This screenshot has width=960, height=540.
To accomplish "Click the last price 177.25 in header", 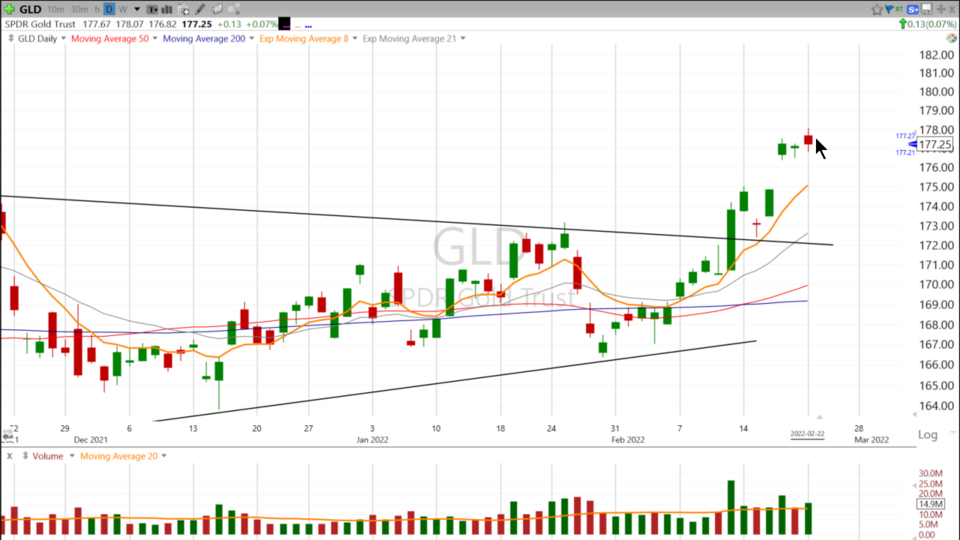I will coord(197,24).
